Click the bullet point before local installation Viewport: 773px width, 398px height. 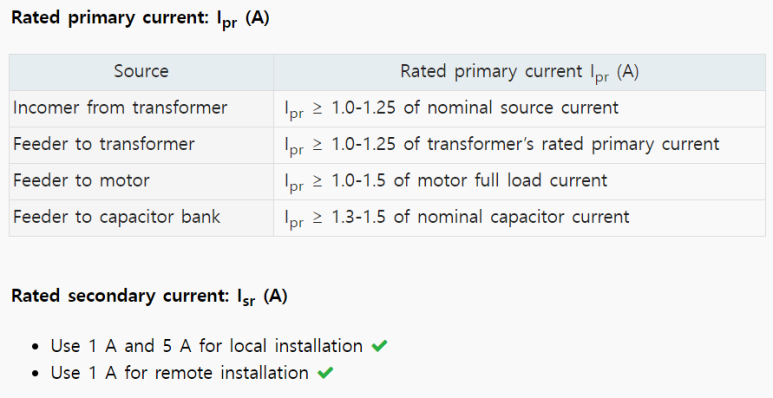[x=35, y=347]
